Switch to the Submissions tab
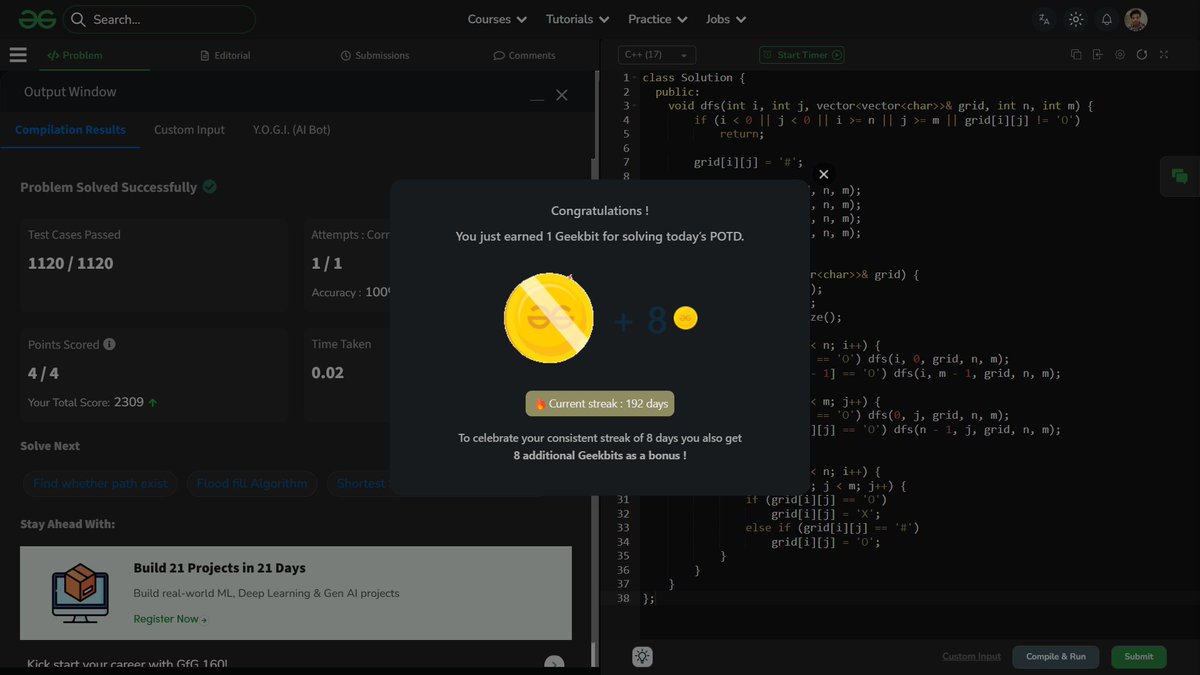 [x=375, y=55]
